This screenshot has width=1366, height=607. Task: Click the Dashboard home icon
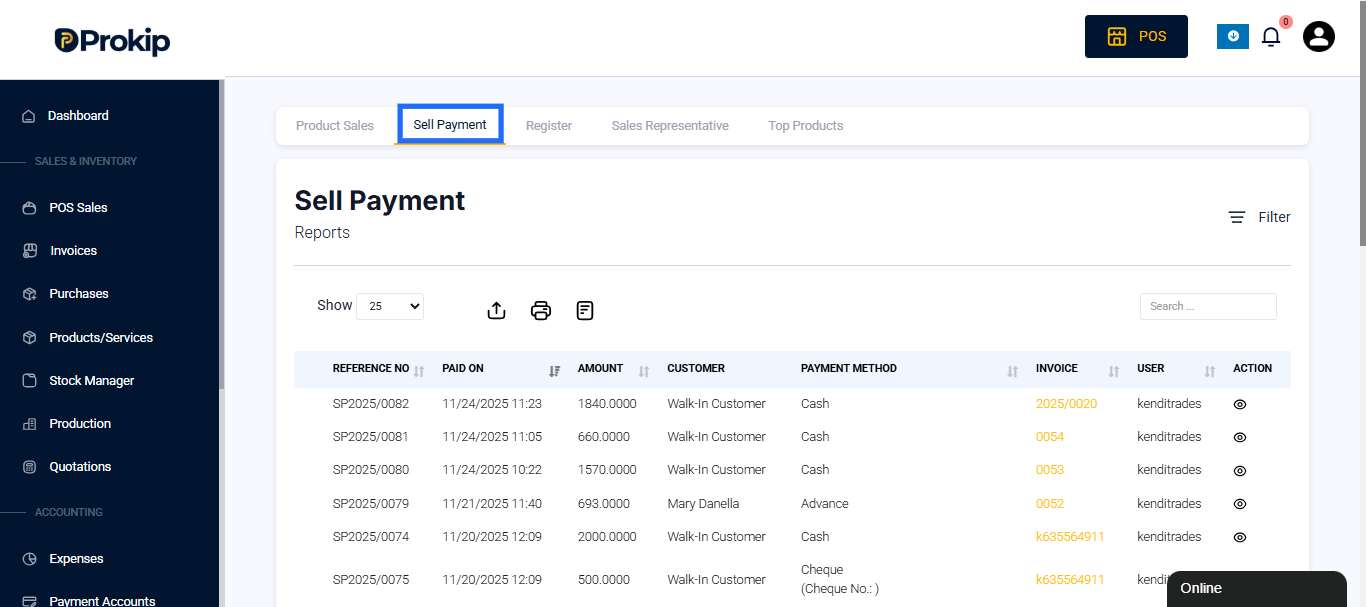pyautogui.click(x=29, y=116)
